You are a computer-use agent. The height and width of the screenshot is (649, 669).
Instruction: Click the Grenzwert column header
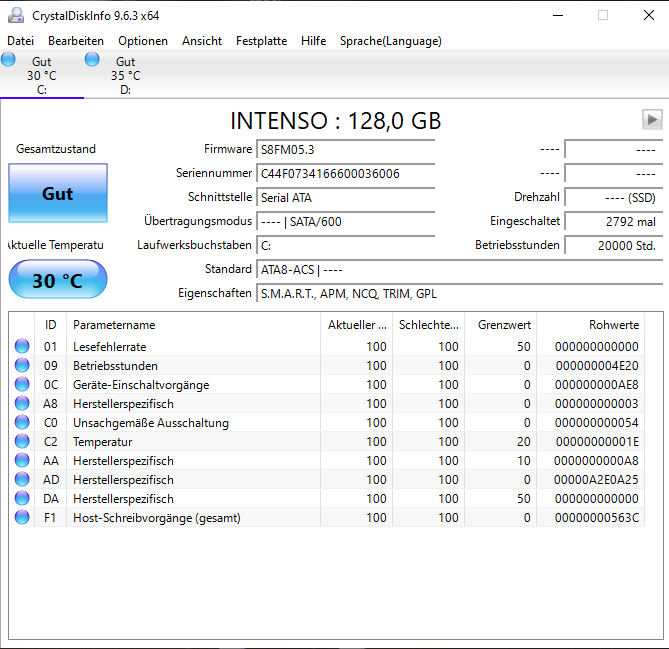click(x=500, y=325)
